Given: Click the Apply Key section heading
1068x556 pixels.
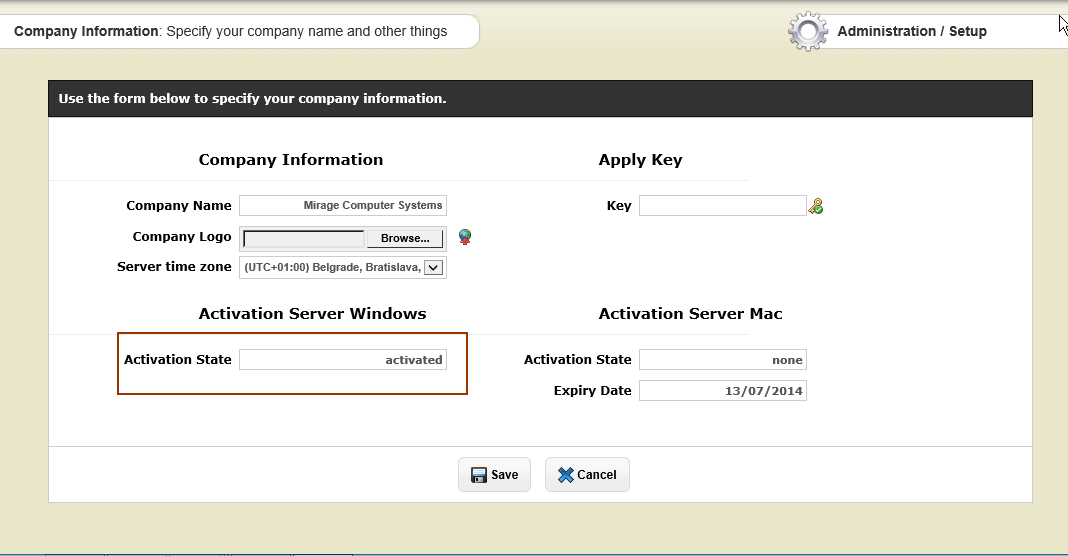Looking at the screenshot, I should tap(640, 160).
